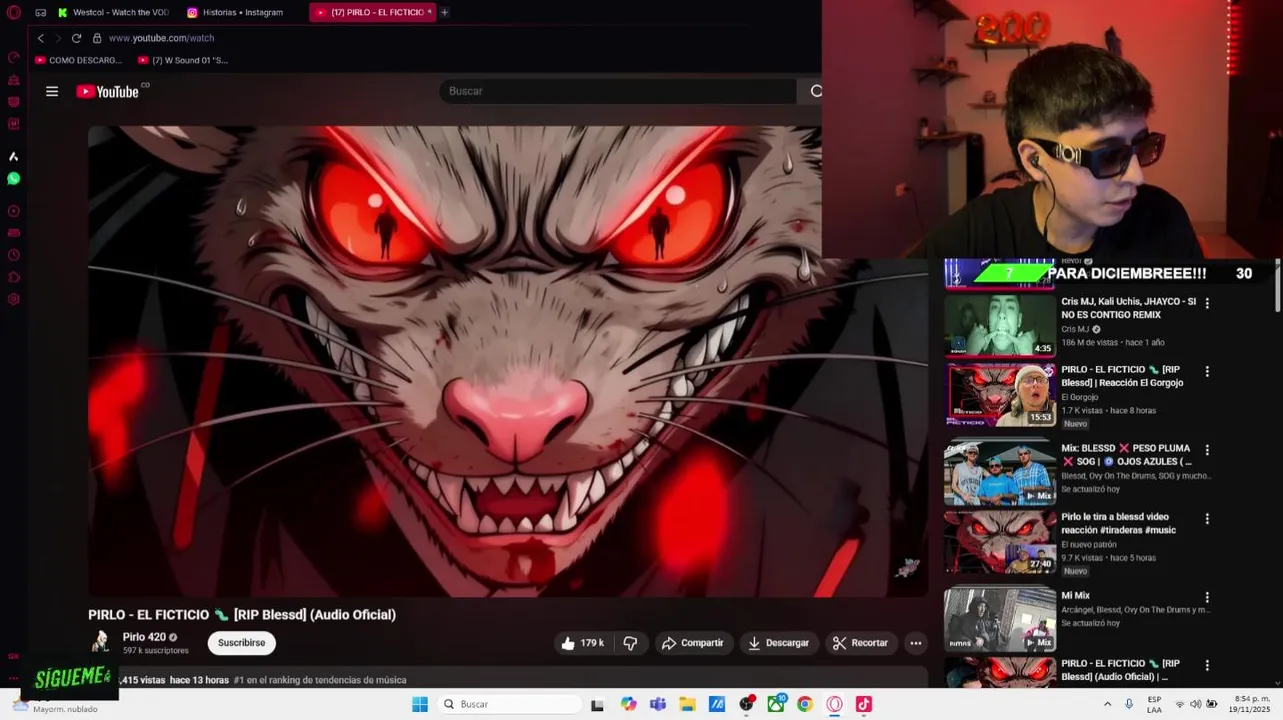Viewport: 1283px width, 720px height.
Task: Open History clock icon in sidebar
Action: coord(14,255)
